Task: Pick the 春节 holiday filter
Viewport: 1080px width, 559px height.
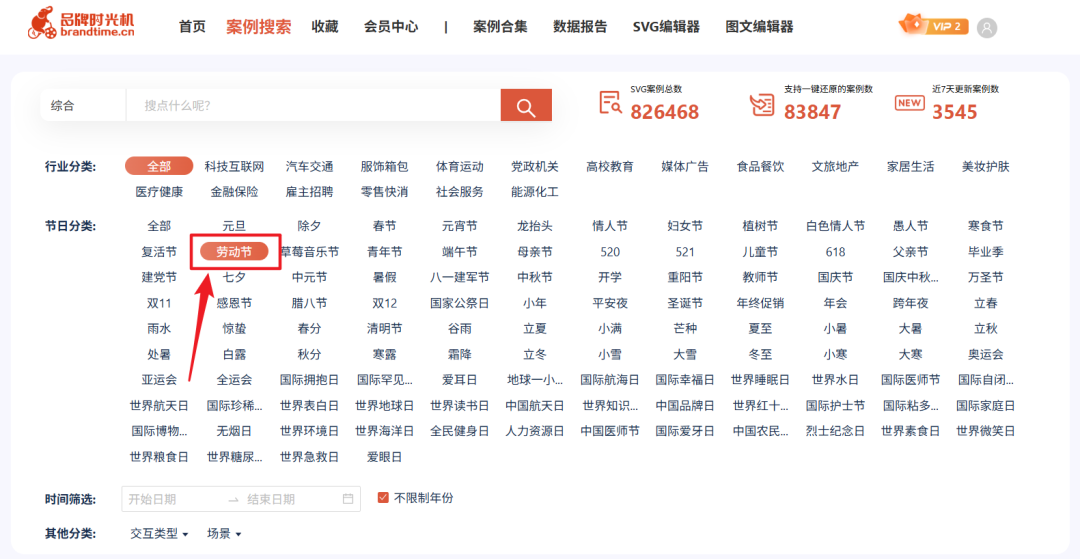Action: tap(384, 226)
